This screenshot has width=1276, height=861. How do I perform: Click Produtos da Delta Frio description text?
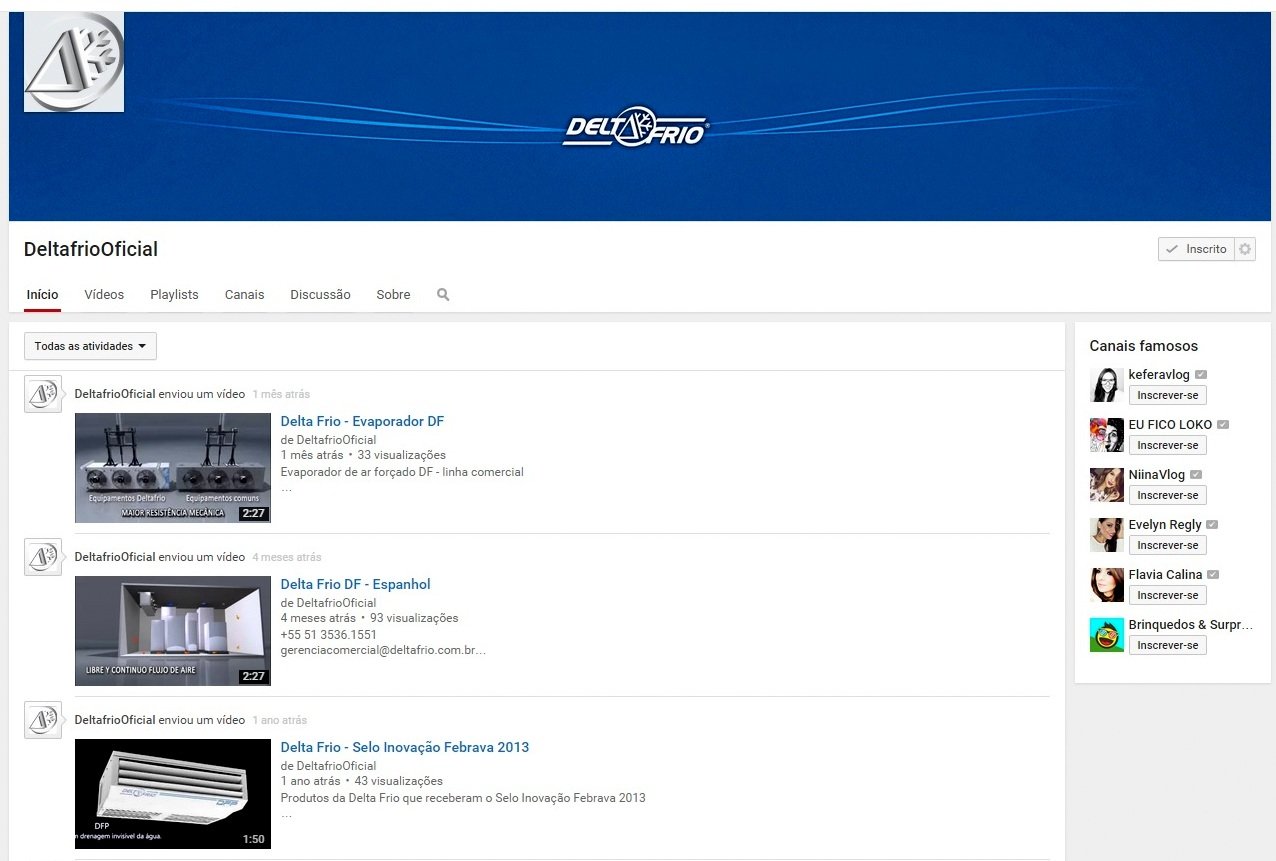pyautogui.click(x=463, y=798)
